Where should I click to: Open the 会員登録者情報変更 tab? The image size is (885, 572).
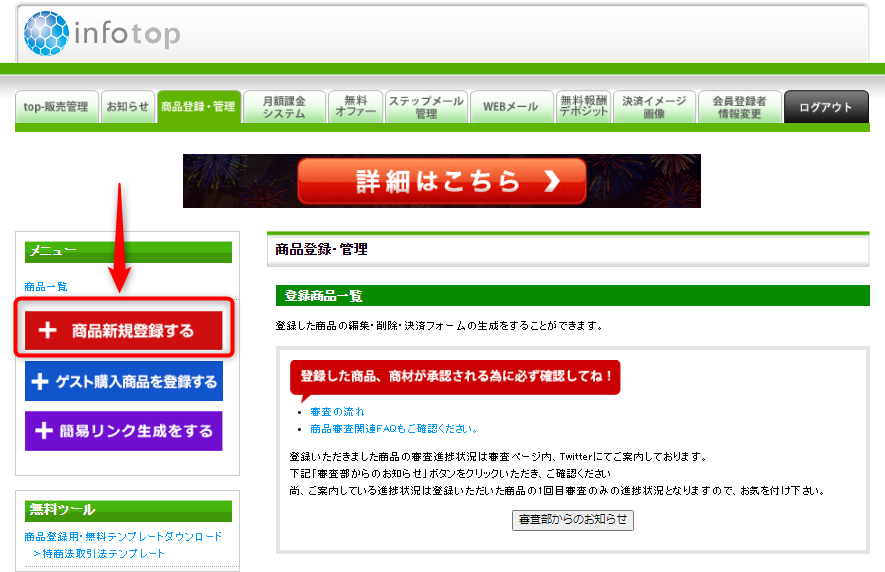pos(739,107)
